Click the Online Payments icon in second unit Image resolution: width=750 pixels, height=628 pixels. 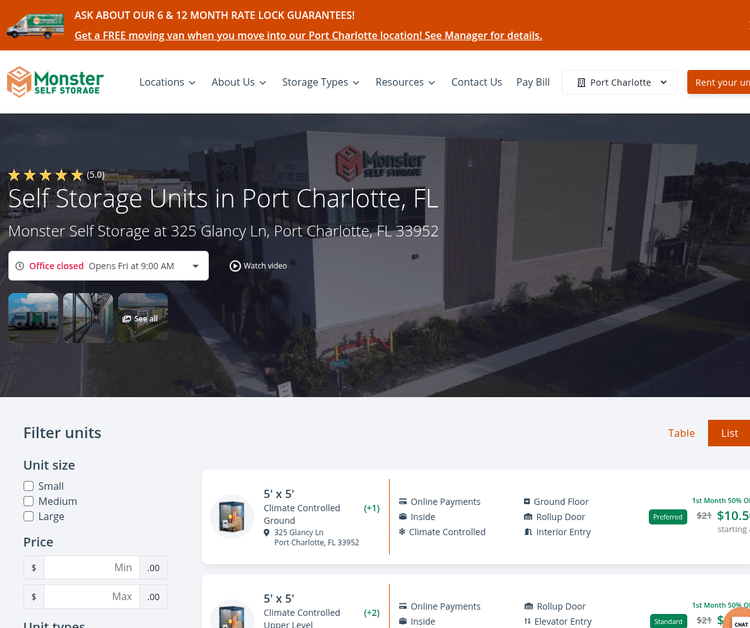(x=403, y=606)
